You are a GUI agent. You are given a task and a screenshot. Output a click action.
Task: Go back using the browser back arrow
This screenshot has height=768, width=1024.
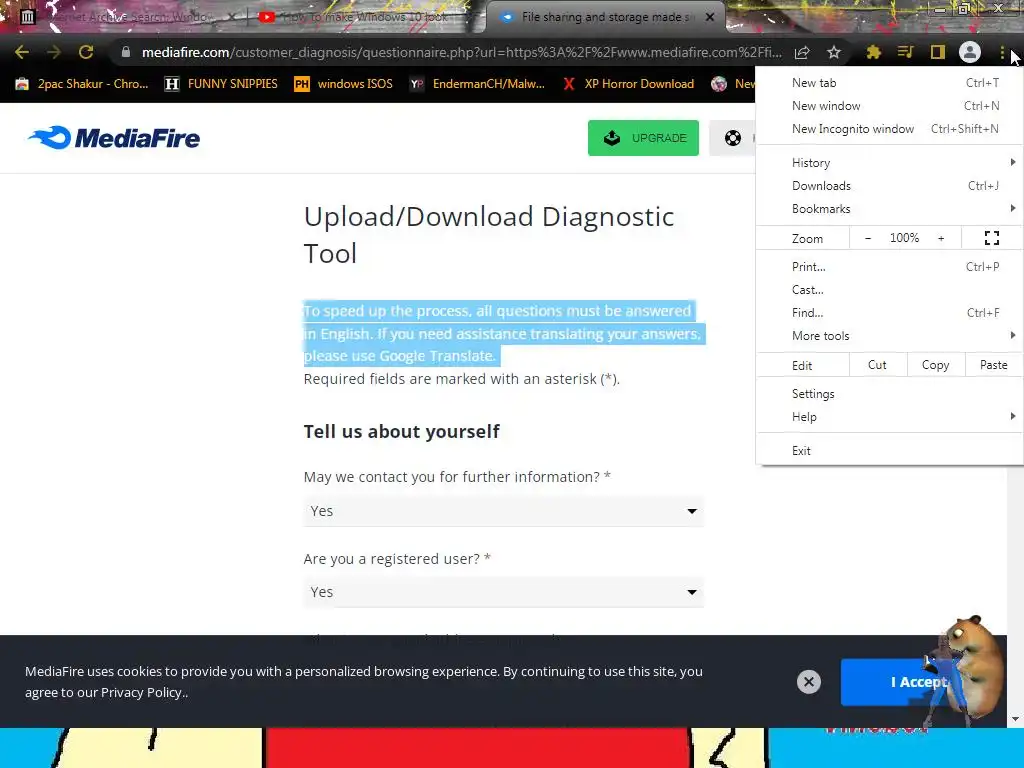pos(22,52)
